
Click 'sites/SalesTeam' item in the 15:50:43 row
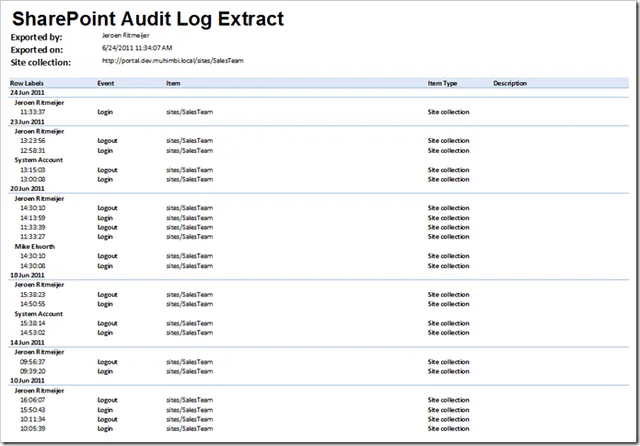[x=189, y=410]
